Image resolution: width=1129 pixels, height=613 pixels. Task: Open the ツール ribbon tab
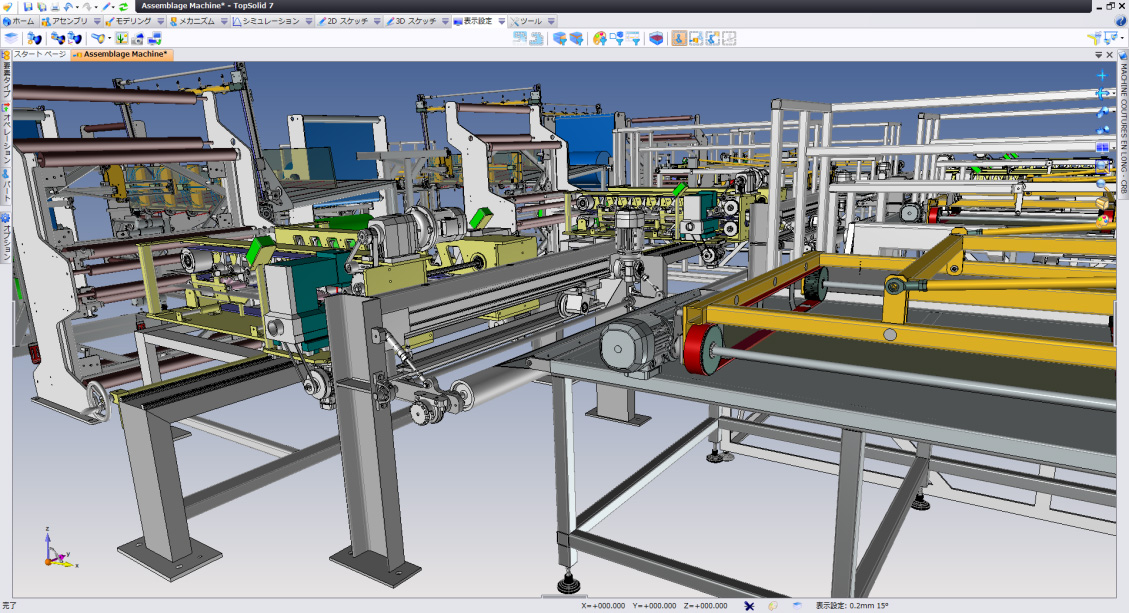pyautogui.click(x=530, y=21)
